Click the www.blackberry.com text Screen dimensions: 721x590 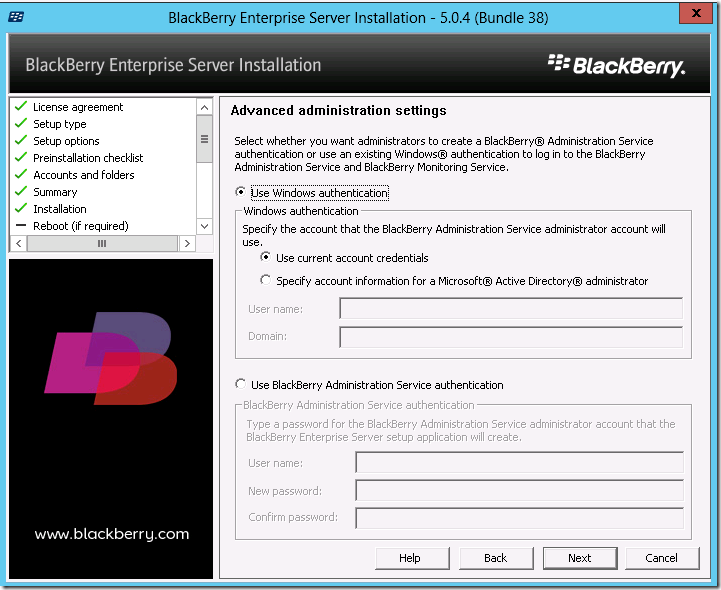112,534
